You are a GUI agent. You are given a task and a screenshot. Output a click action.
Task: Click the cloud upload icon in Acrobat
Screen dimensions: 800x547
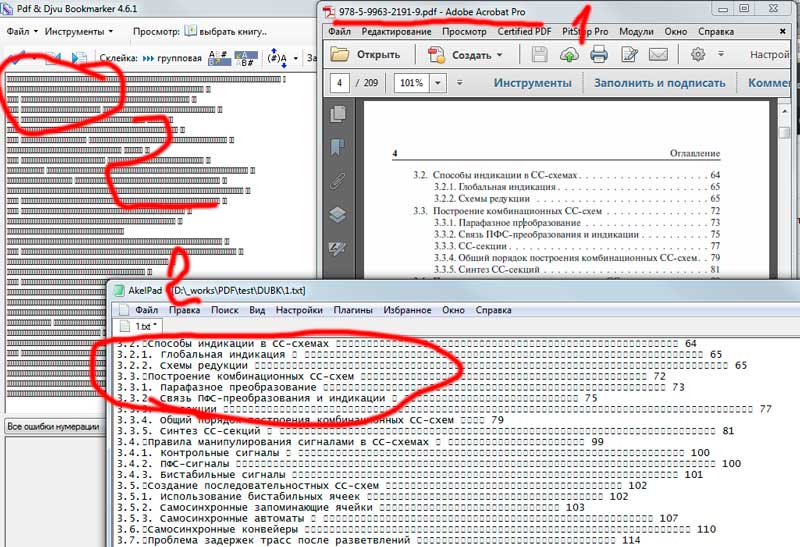coord(569,55)
